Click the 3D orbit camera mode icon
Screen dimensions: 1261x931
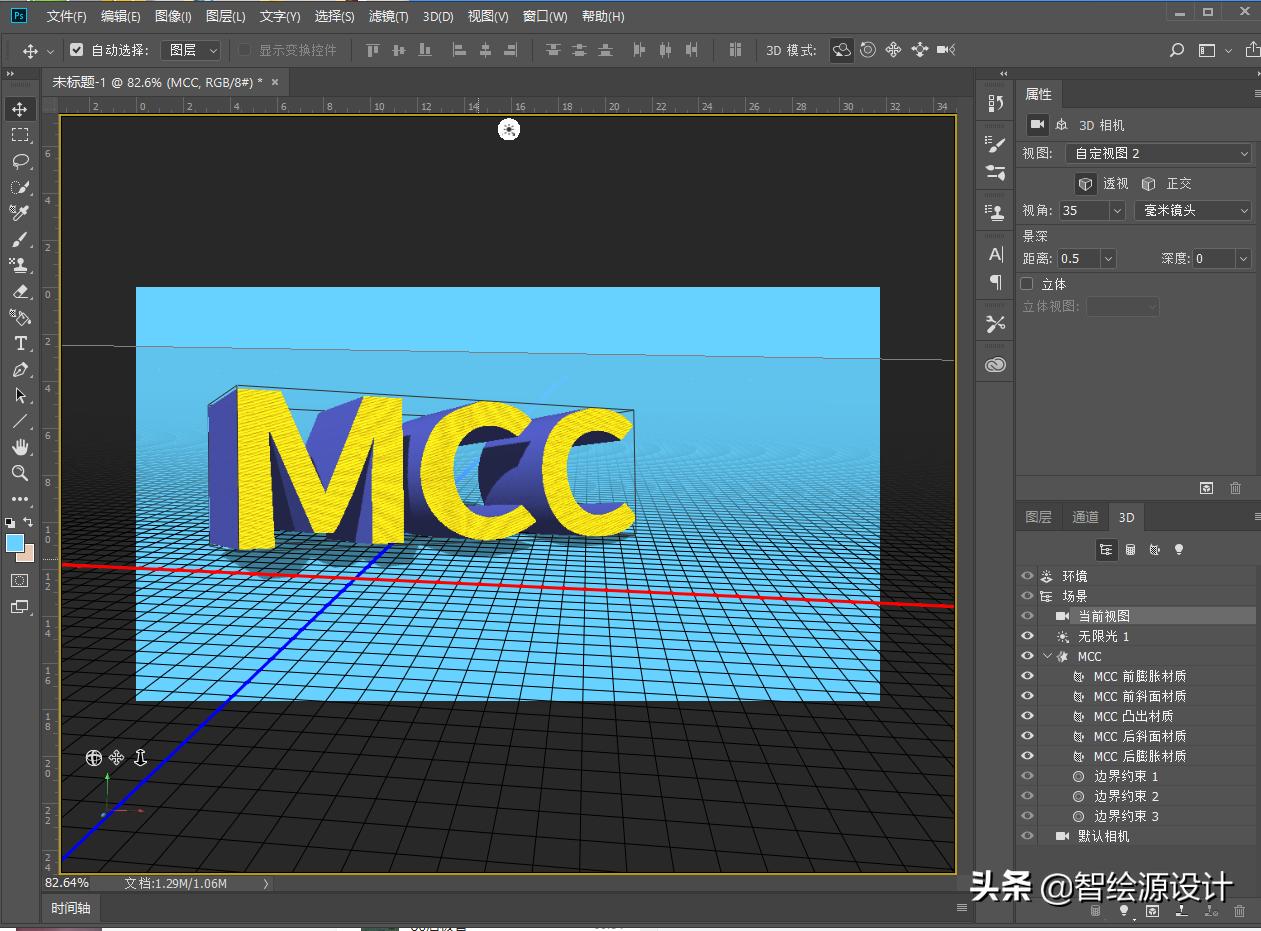click(x=842, y=50)
